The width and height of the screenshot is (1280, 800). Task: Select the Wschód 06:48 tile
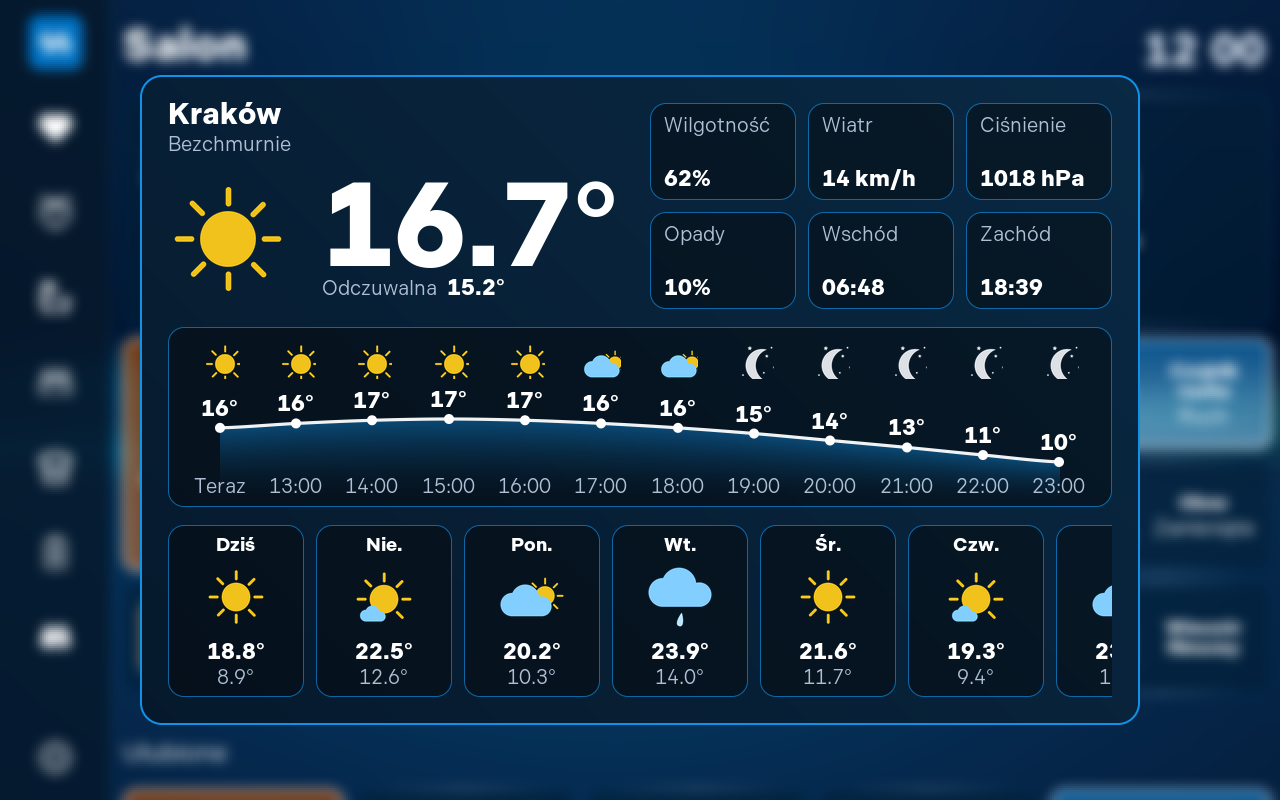(881, 260)
